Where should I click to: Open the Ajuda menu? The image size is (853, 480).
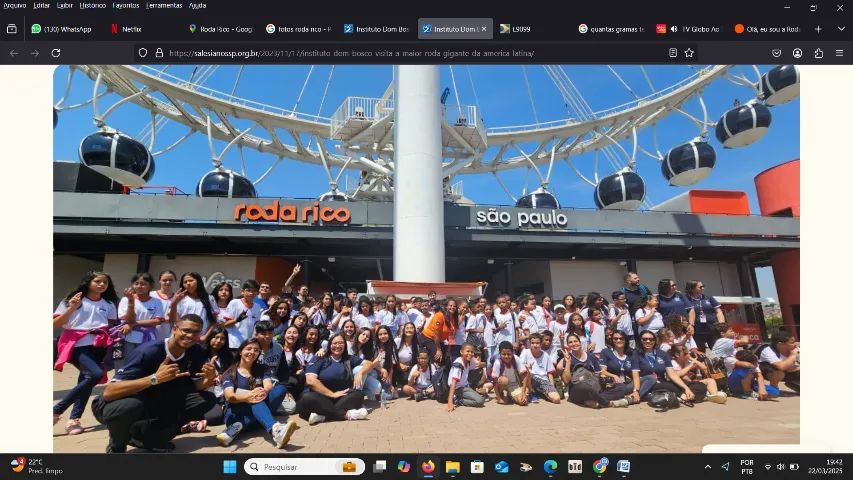(197, 5)
